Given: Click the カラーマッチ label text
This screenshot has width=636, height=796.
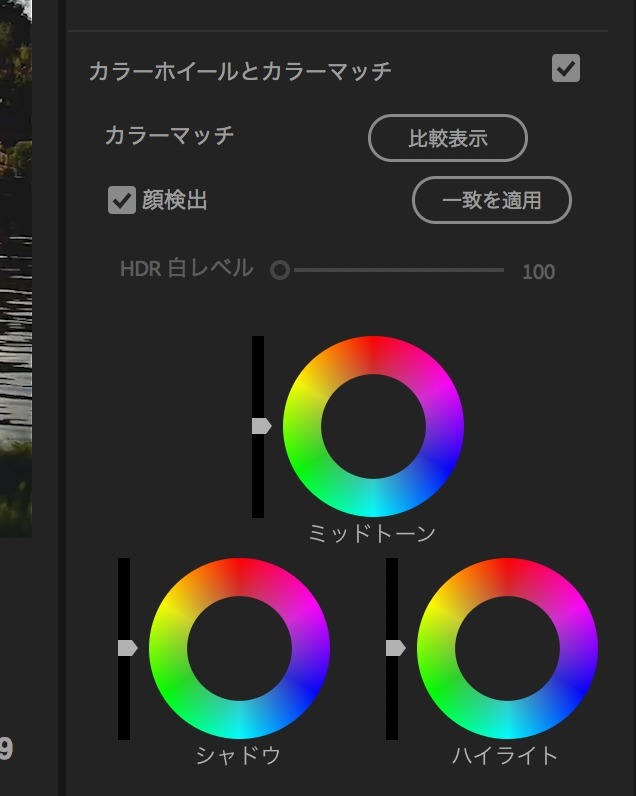Looking at the screenshot, I should (169, 136).
